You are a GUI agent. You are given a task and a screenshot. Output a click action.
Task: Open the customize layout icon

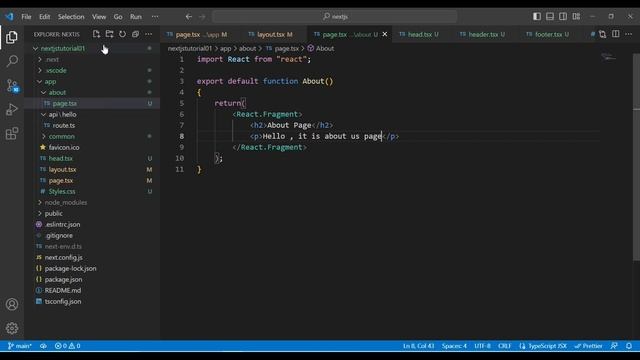[x=576, y=16]
